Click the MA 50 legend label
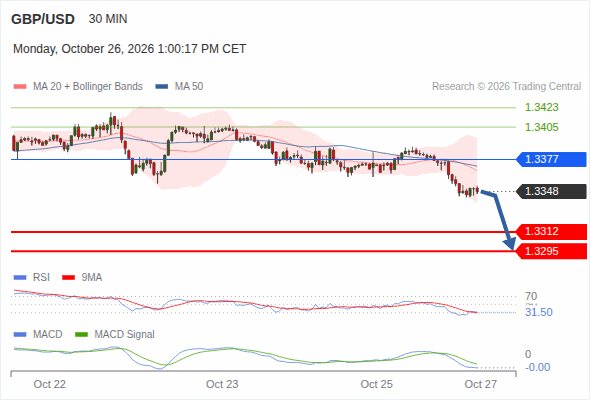590x400 pixels. coord(189,87)
